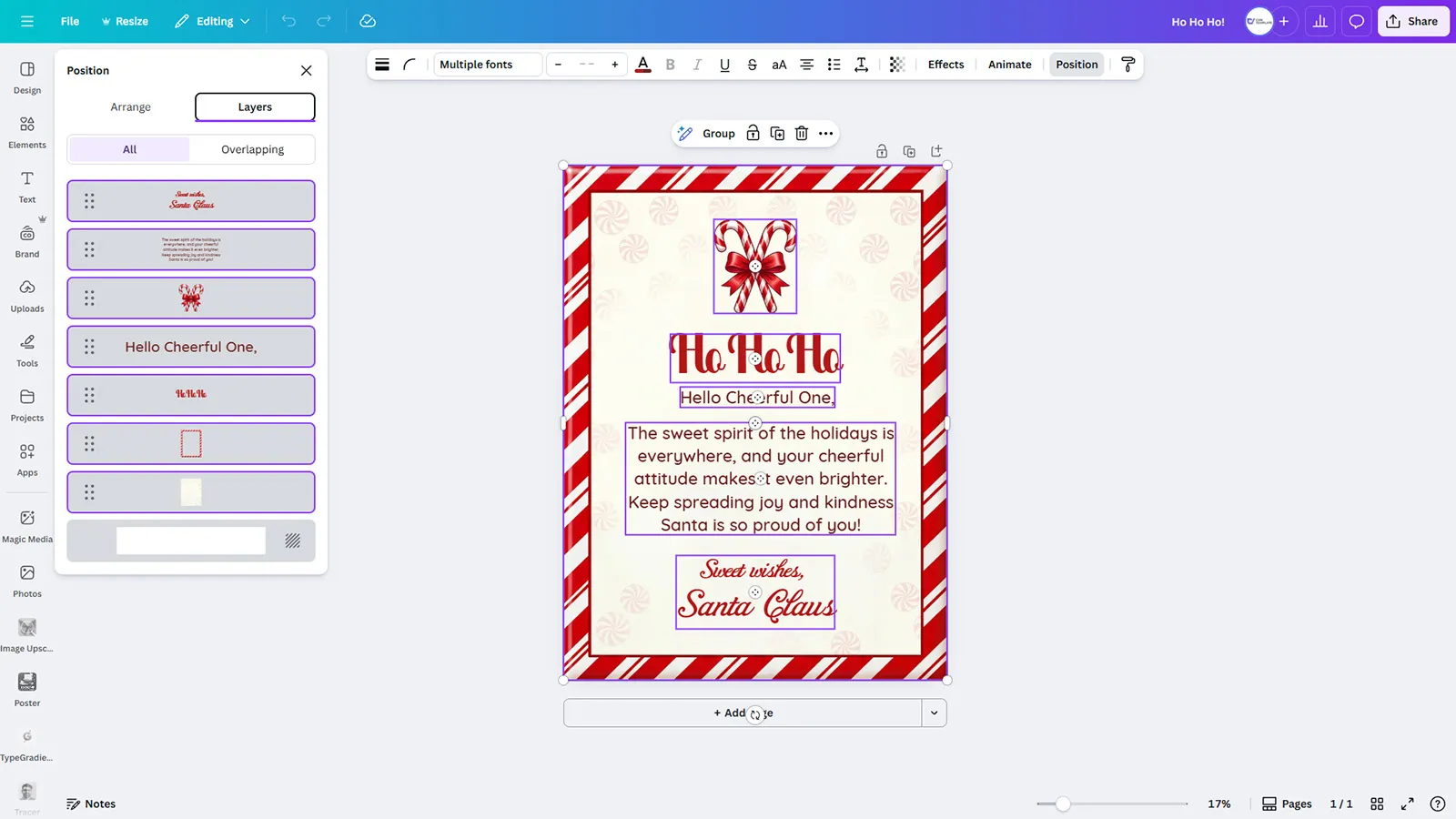Click the lock icon in floating toolbar
This screenshot has width=1456, height=819.
pyautogui.click(x=753, y=134)
